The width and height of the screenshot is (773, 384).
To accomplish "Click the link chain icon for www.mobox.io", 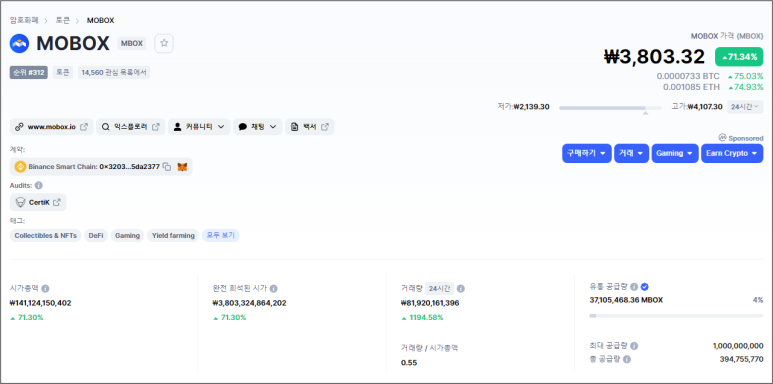I will click(x=19, y=127).
